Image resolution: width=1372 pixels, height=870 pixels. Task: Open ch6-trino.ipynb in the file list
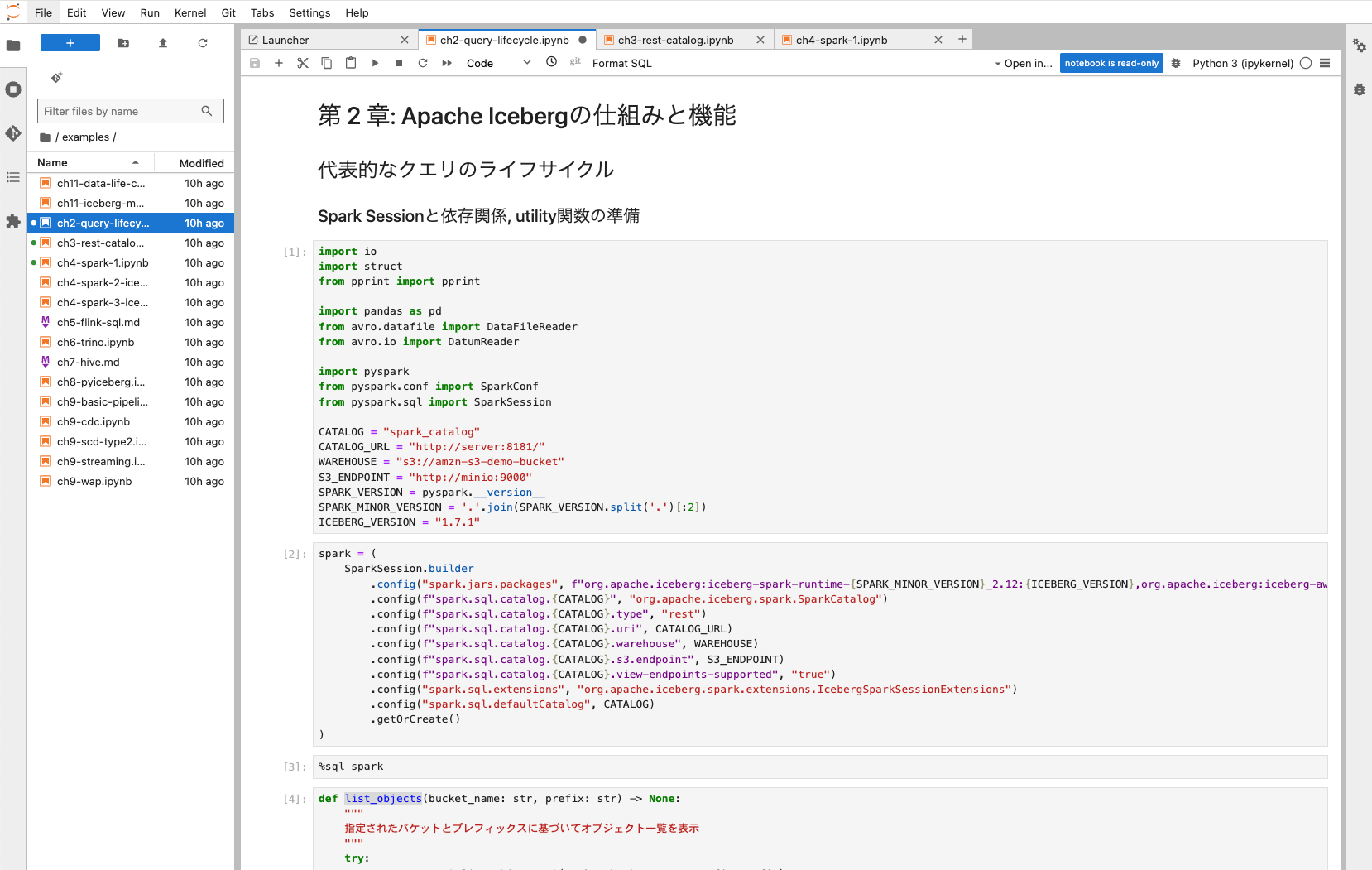pyautogui.click(x=95, y=342)
